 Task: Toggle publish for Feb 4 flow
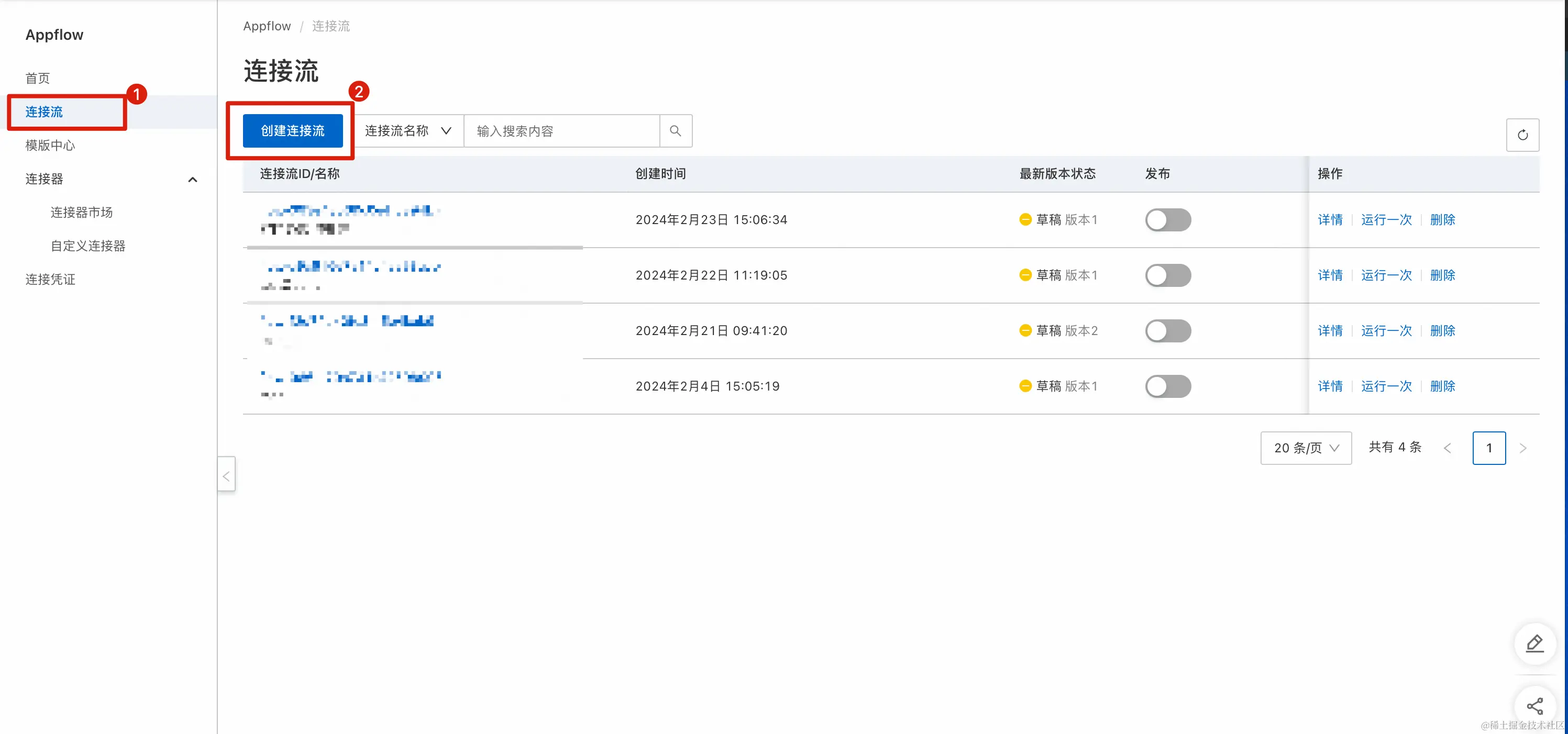pyautogui.click(x=1167, y=386)
